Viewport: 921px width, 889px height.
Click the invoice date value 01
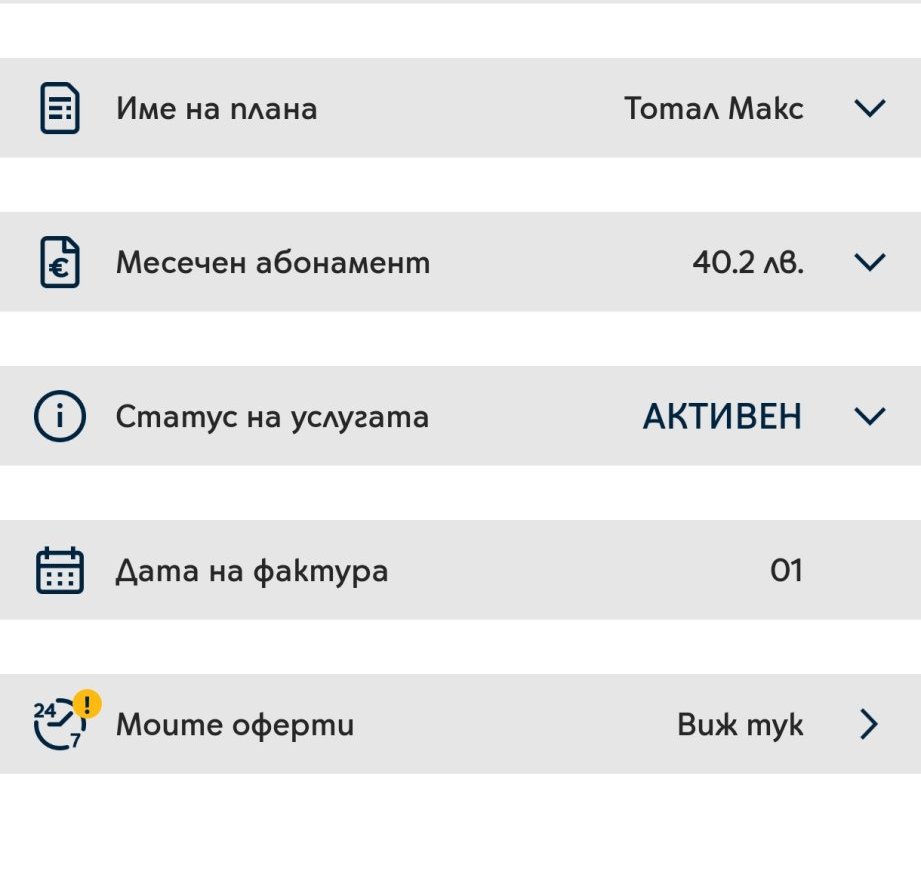click(x=786, y=571)
